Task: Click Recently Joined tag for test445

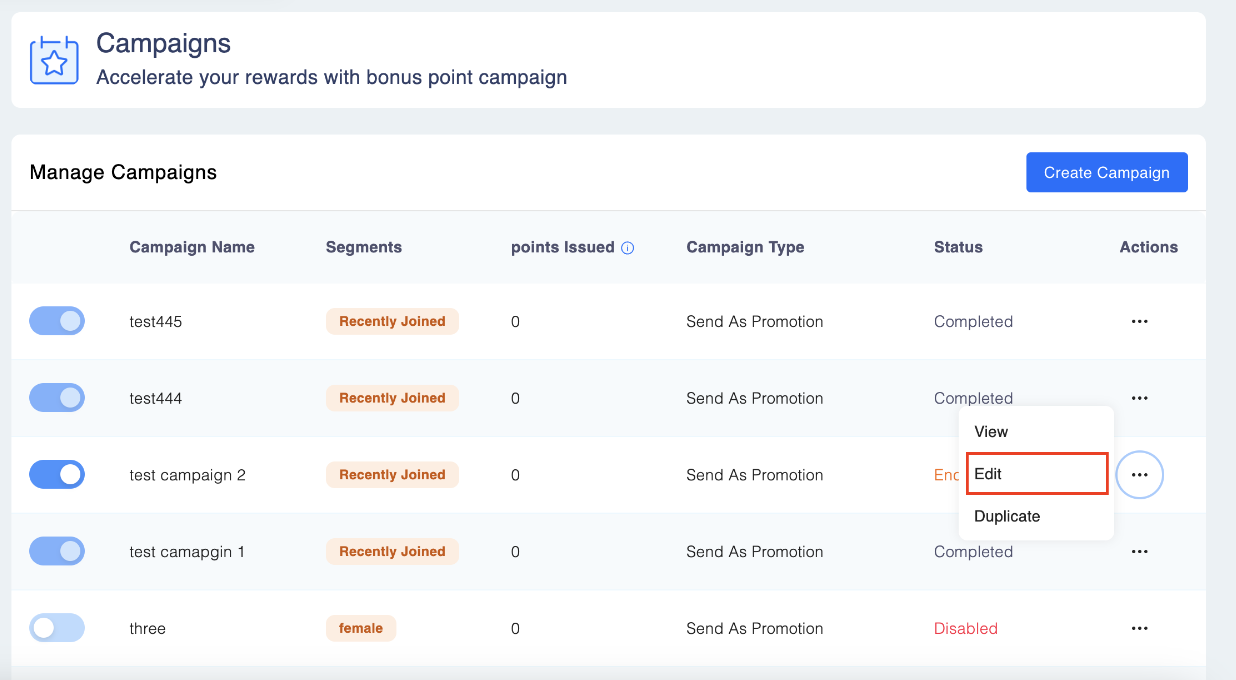Action: (x=392, y=321)
